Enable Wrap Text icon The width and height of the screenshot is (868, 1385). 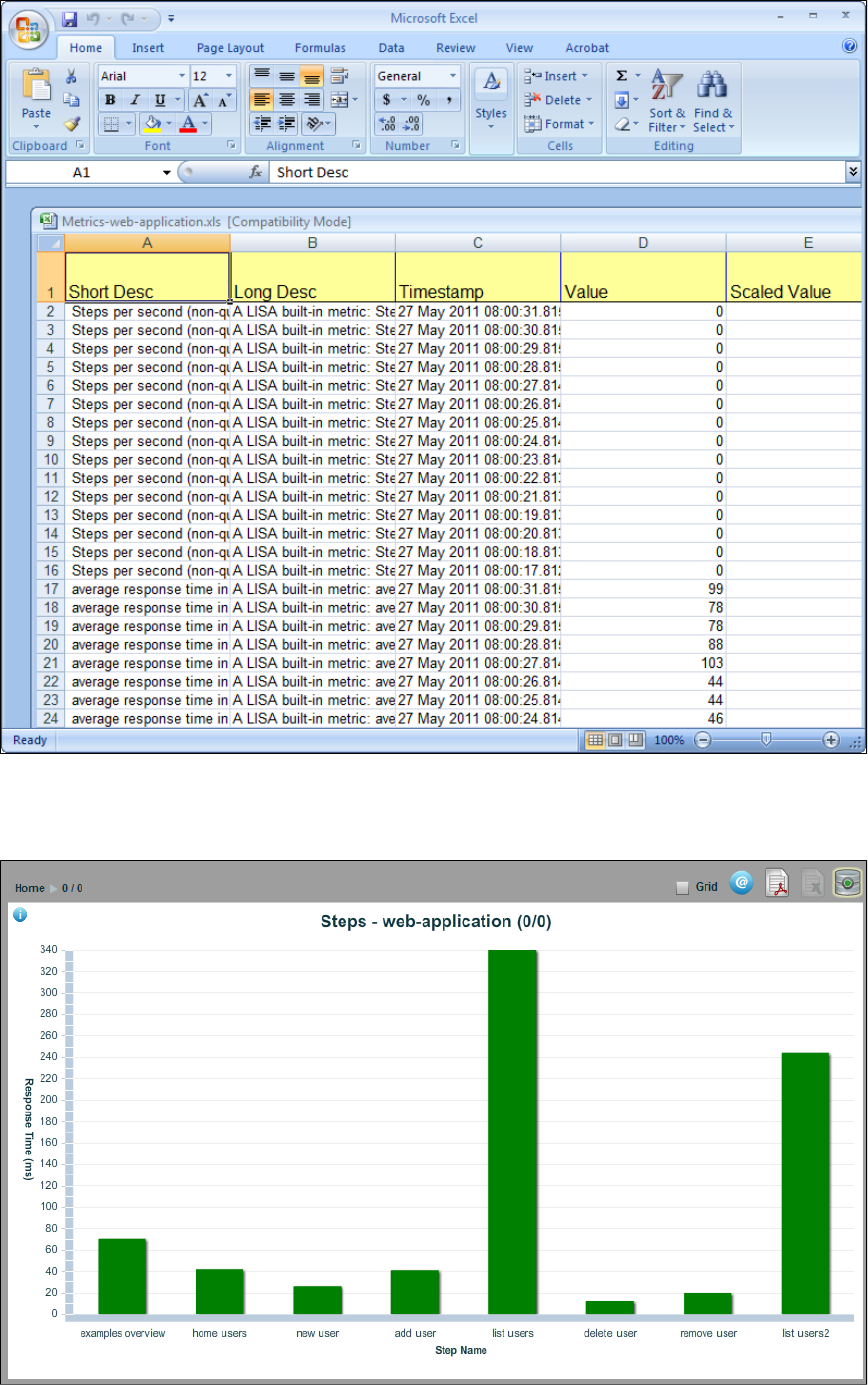(x=339, y=76)
